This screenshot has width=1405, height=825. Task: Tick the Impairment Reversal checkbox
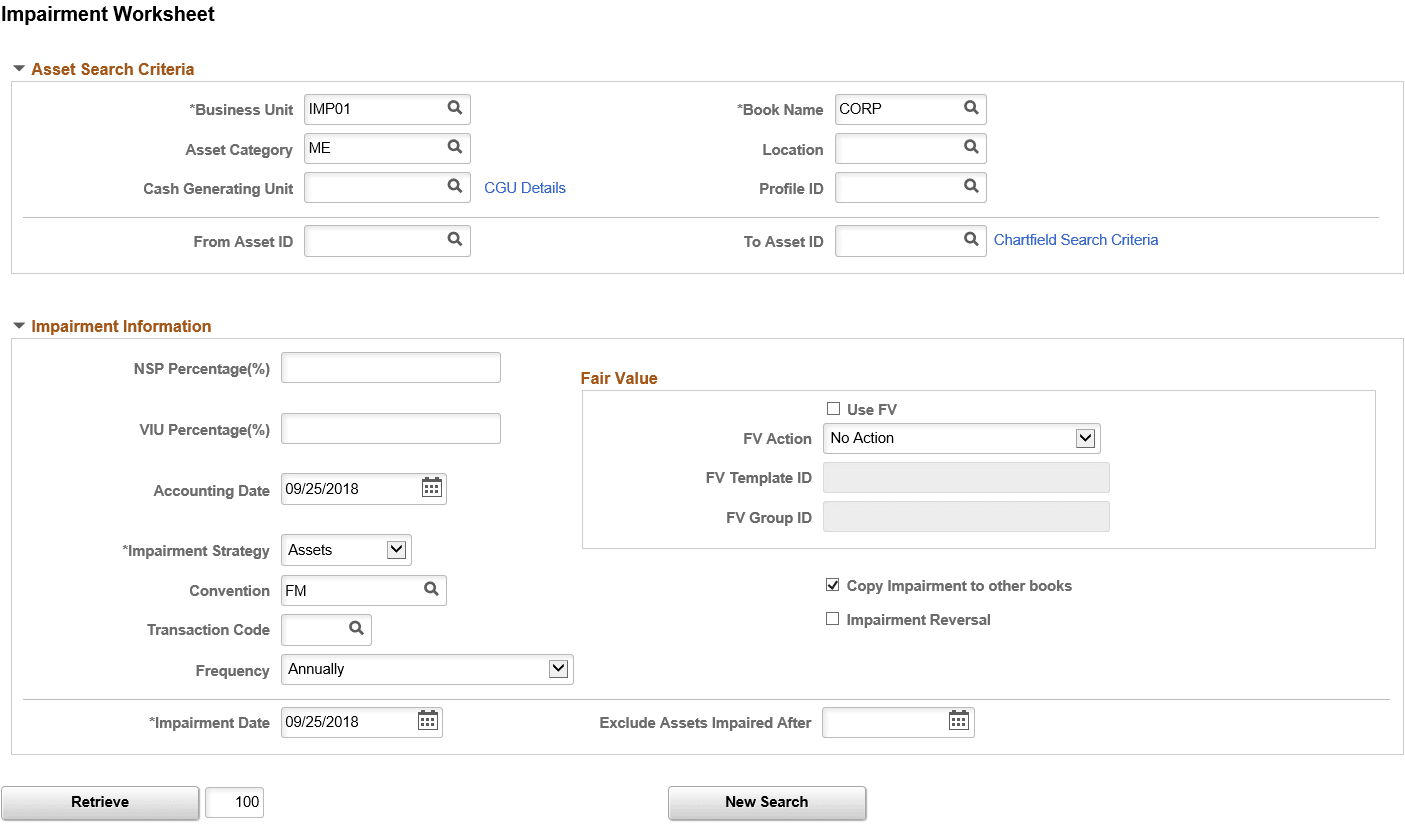[833, 619]
